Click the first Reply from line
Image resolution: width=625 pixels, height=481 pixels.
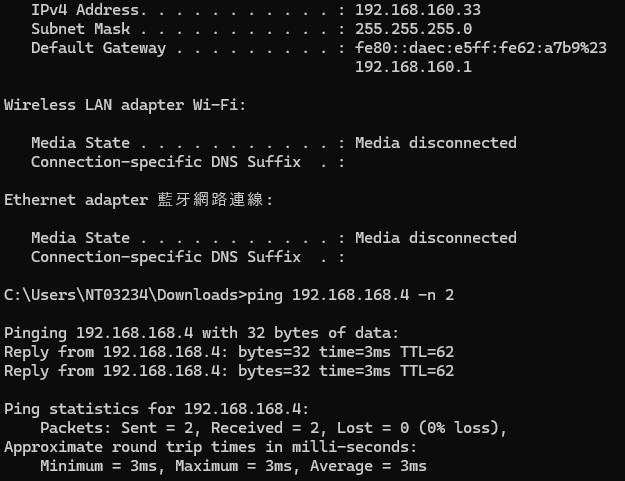coord(229,352)
